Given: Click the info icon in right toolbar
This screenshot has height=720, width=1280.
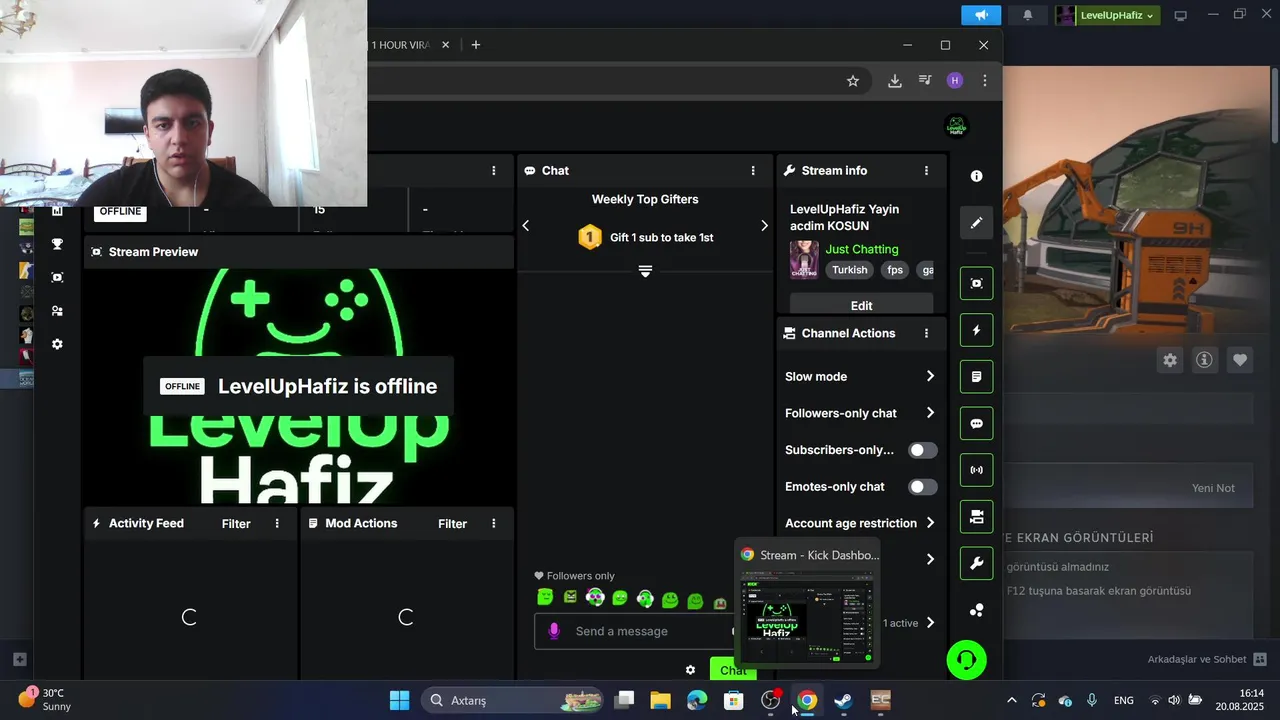Looking at the screenshot, I should [x=977, y=176].
